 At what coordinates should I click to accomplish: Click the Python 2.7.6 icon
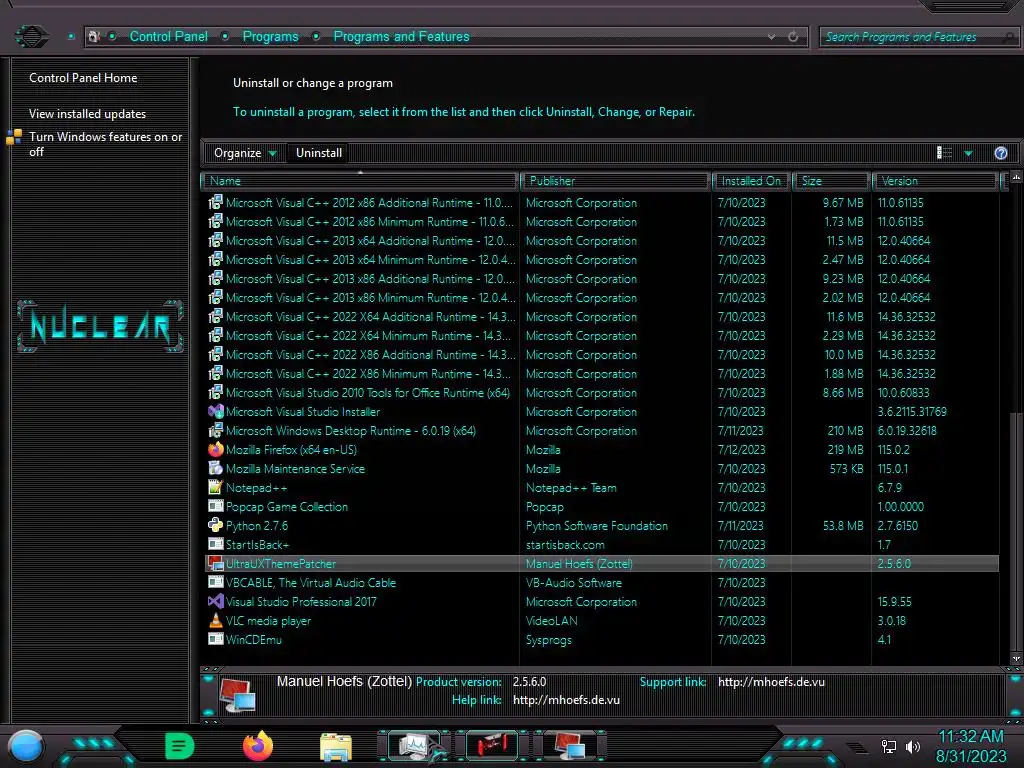pyautogui.click(x=216, y=525)
